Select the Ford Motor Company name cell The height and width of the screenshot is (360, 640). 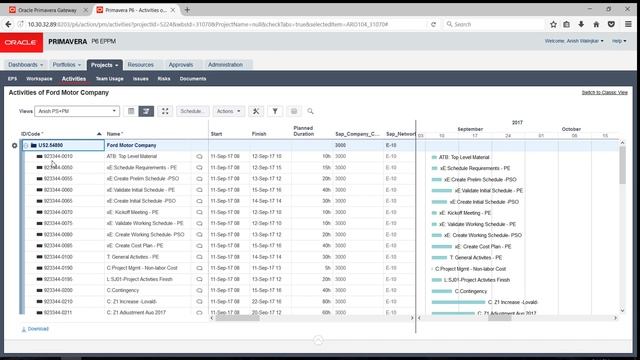click(131, 145)
